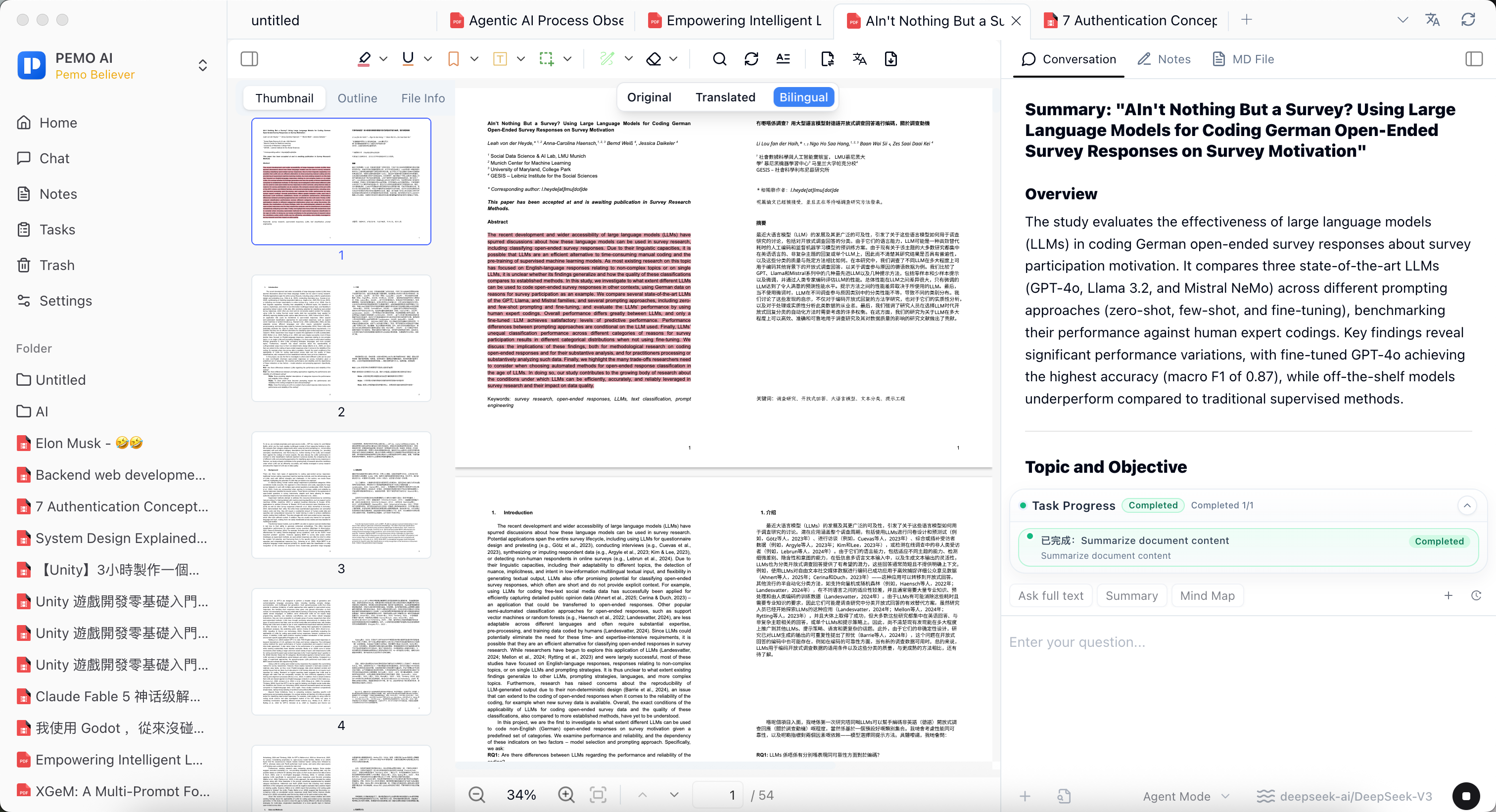The height and width of the screenshot is (812, 1496).
Task: Select deepseek-ai/DeepSeek-V3 model
Action: point(1345,796)
